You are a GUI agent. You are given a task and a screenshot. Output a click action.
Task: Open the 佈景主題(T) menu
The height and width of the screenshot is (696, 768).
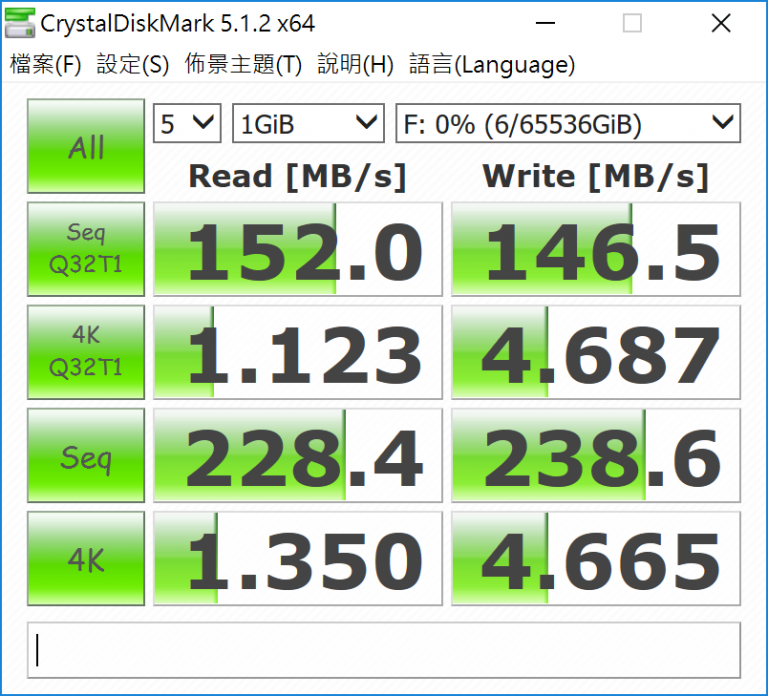[x=243, y=64]
